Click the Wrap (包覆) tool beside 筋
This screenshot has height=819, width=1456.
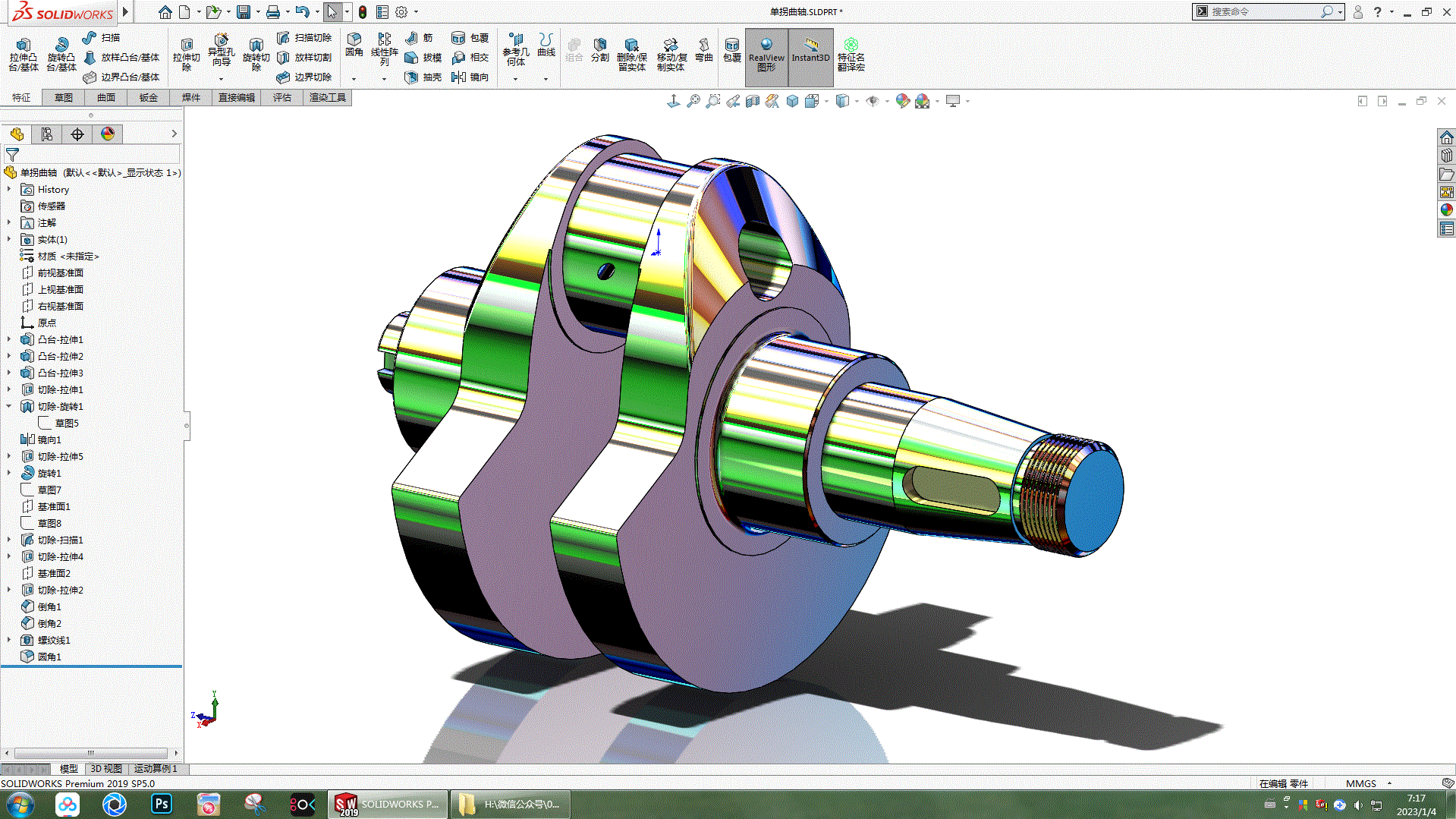[470, 37]
